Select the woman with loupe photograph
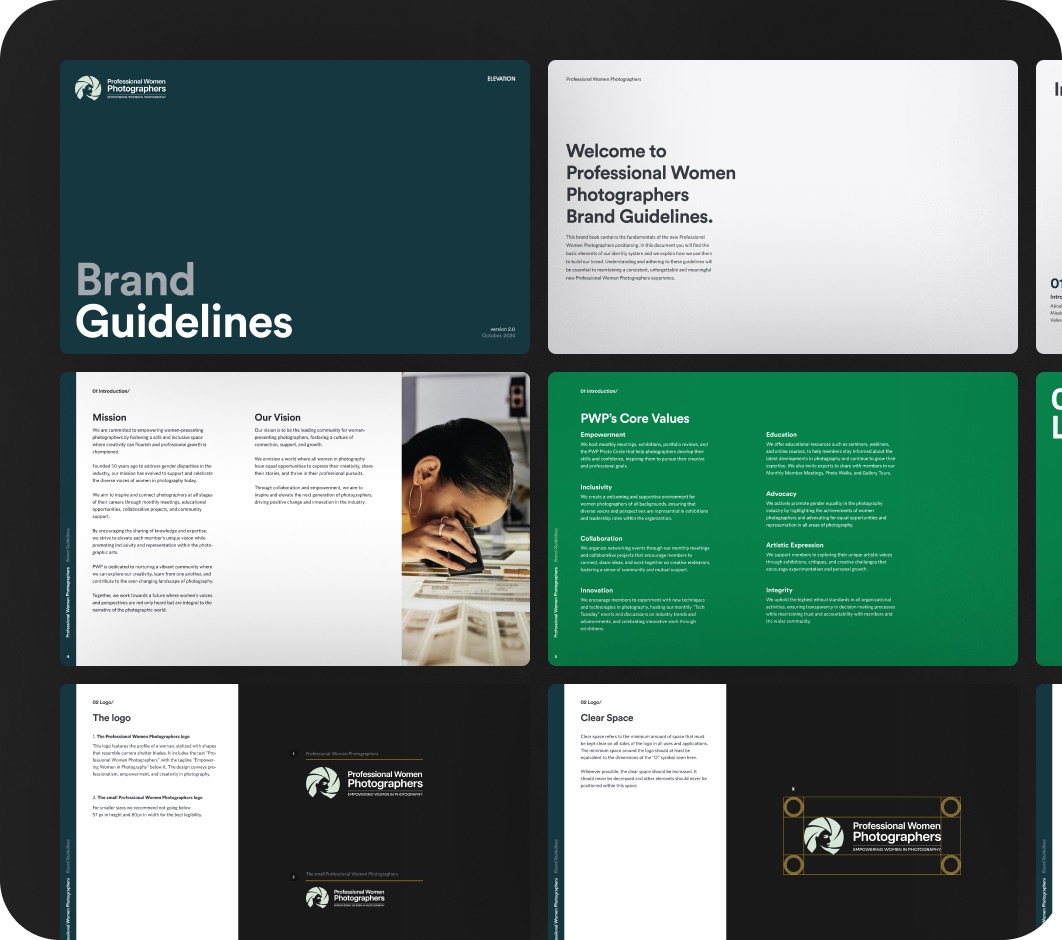The width and height of the screenshot is (1062, 940). tap(465, 519)
